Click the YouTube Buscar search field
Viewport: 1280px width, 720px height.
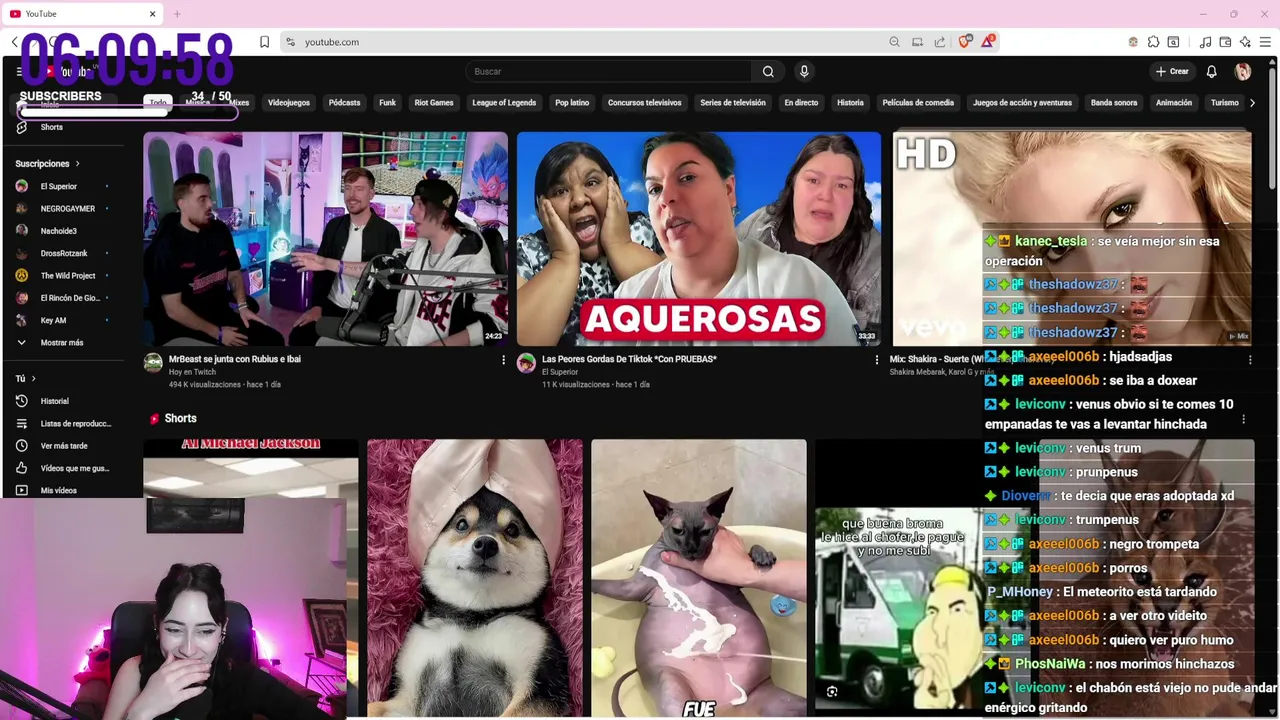608,71
